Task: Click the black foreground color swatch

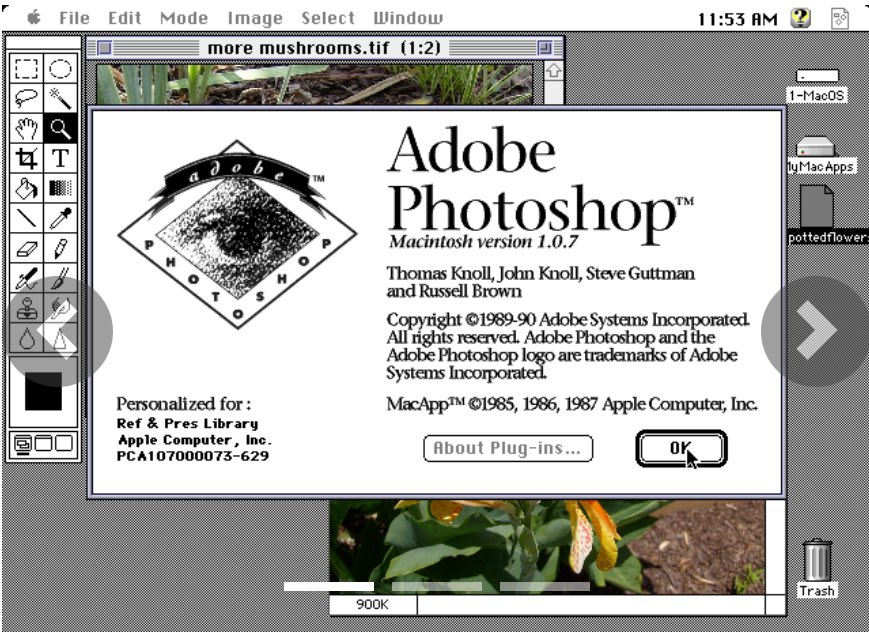Action: [43, 391]
